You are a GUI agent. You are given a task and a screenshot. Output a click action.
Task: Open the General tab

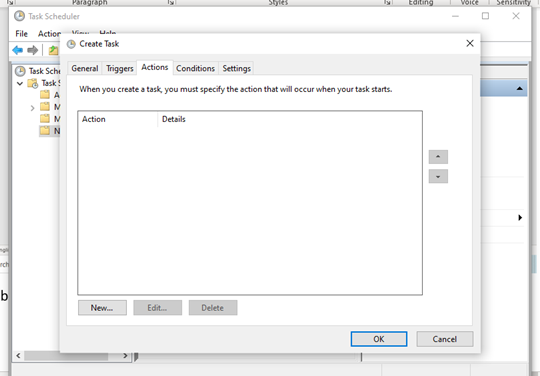click(x=85, y=69)
